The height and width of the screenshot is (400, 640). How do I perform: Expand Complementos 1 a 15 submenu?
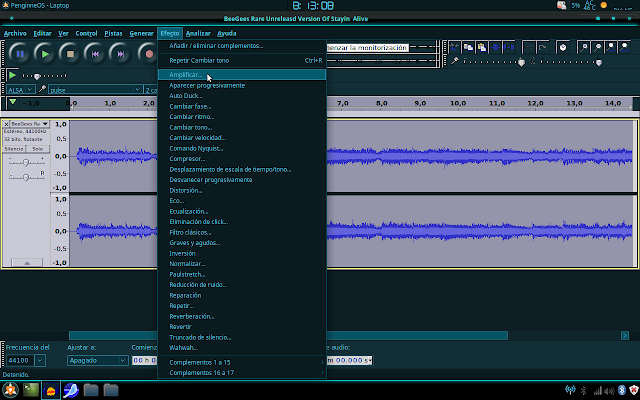242,362
